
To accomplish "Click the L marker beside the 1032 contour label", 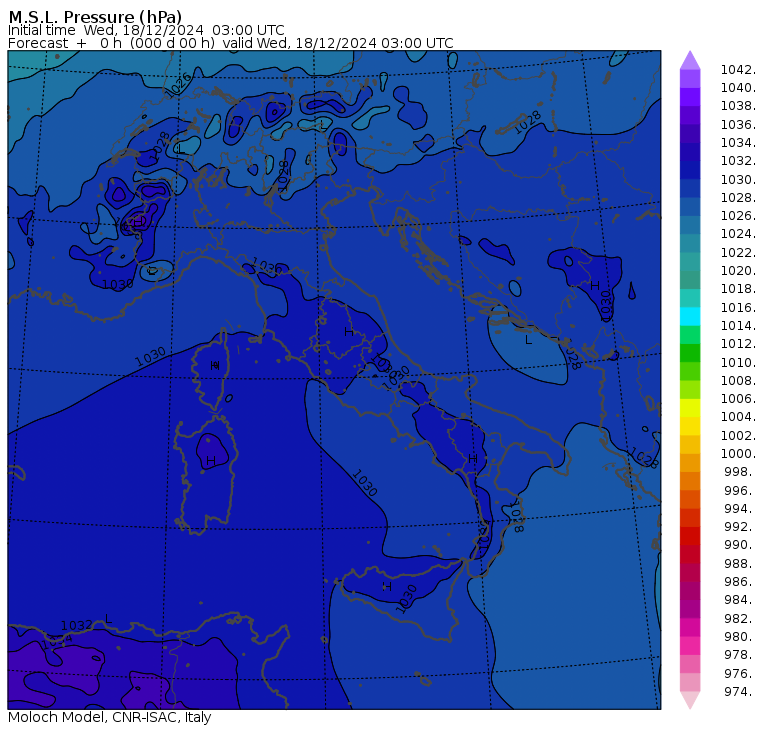I will coord(108,619).
